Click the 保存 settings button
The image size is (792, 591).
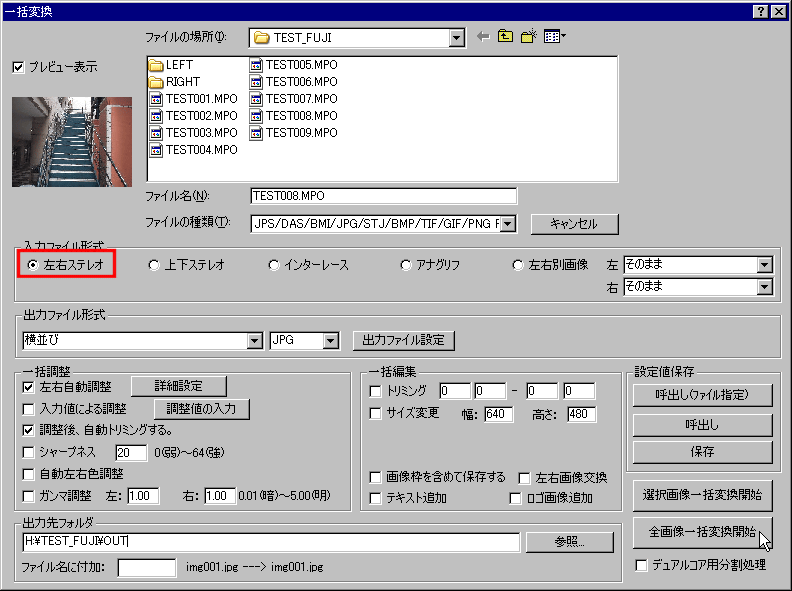tap(702, 452)
